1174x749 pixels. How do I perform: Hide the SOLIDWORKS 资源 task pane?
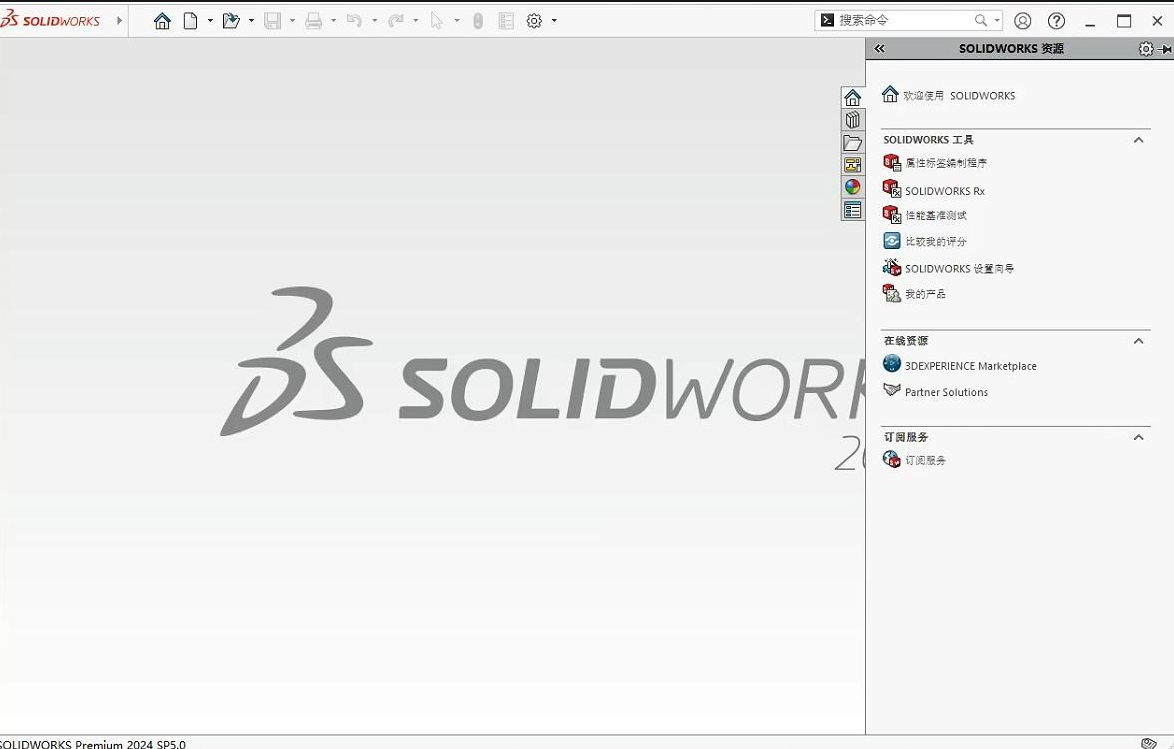point(879,47)
